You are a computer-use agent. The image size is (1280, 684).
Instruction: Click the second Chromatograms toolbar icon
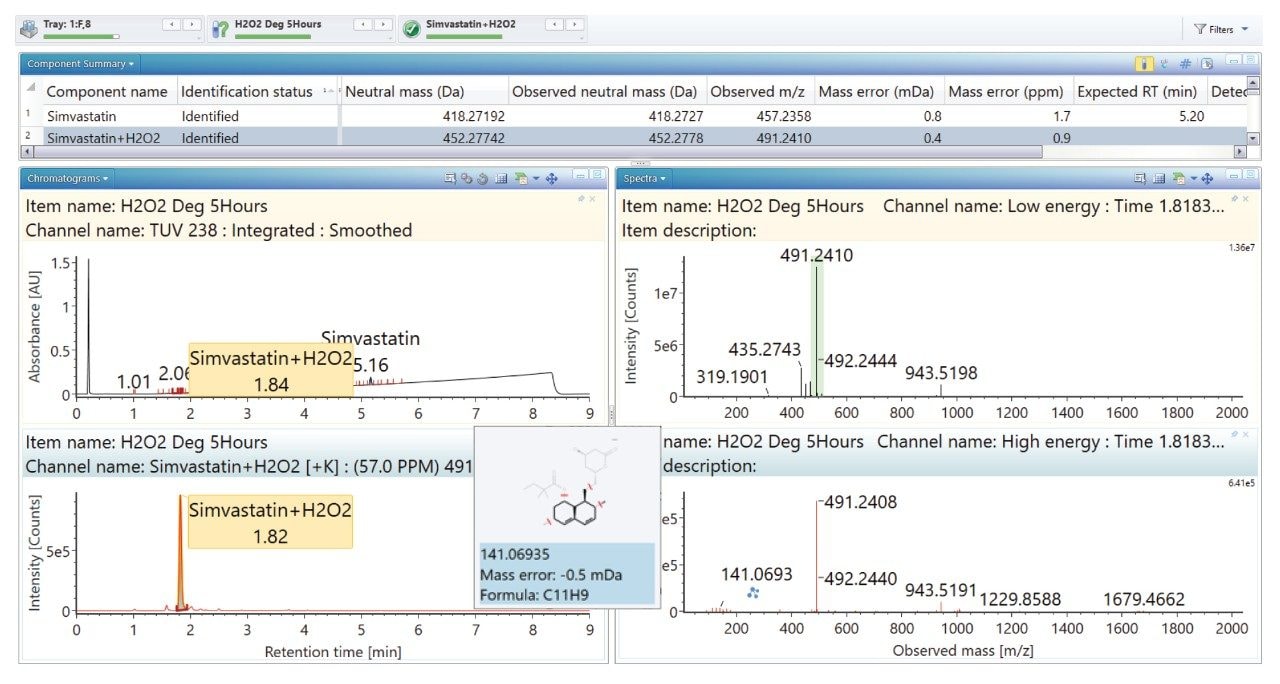tap(466, 178)
